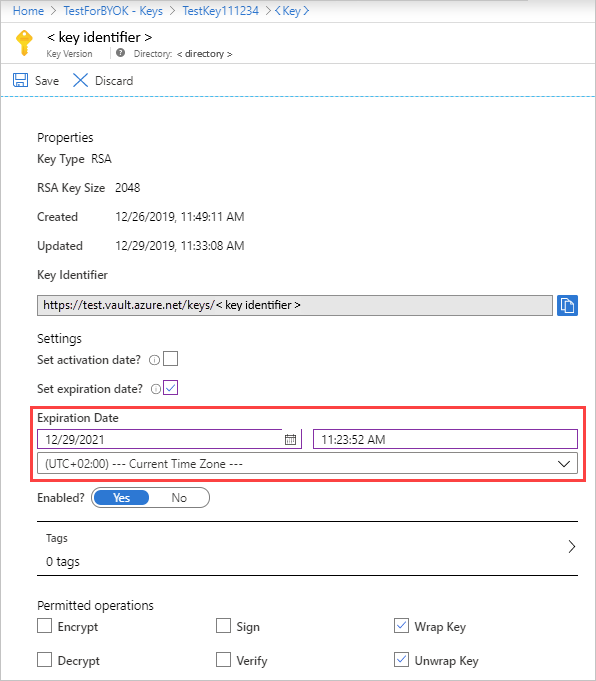This screenshot has height=681, width=596.
Task: Click the '0 tags' text
Action: point(63,562)
